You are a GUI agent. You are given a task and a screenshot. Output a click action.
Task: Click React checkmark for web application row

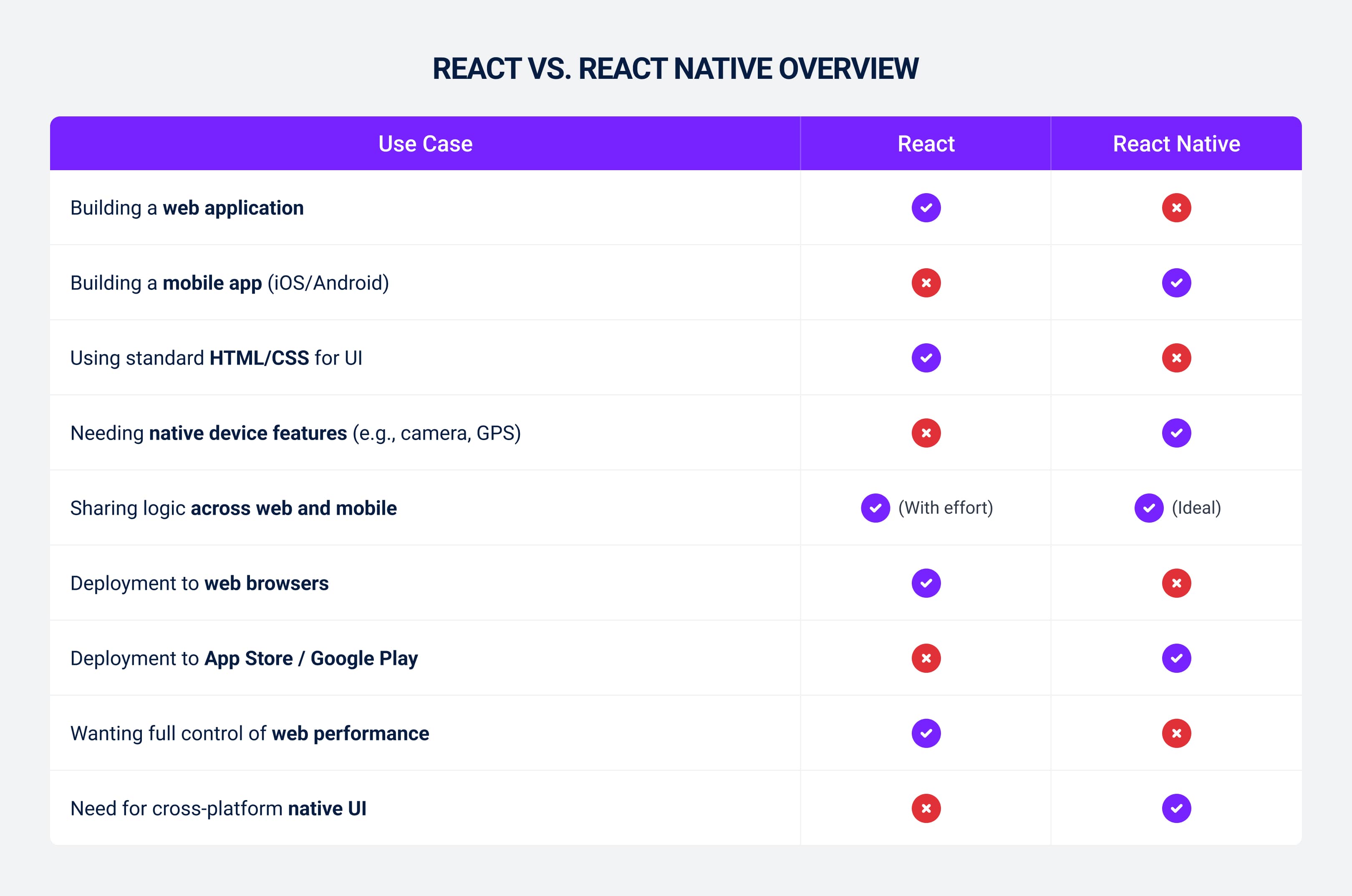click(926, 207)
